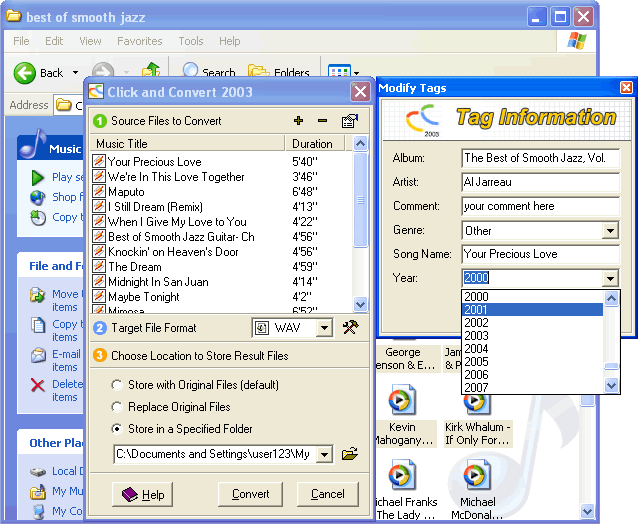Screen dimensions: 638x524
Task: Click the Album text field
Action: (x=540, y=158)
